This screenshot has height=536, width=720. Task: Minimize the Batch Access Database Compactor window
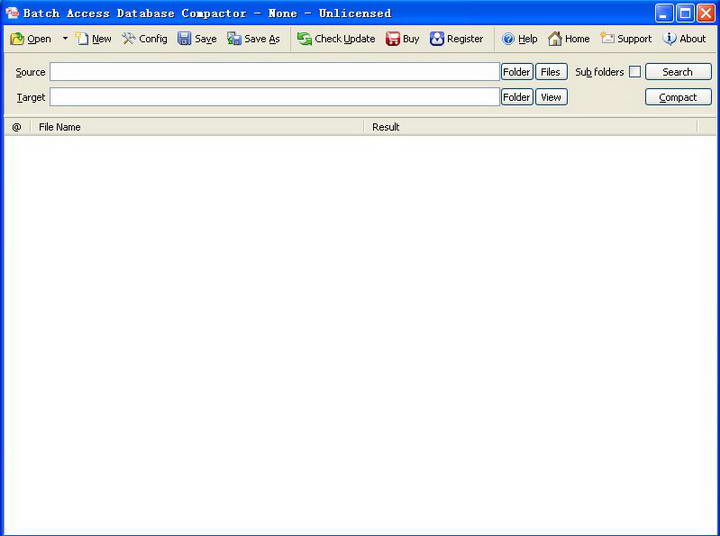click(x=664, y=13)
